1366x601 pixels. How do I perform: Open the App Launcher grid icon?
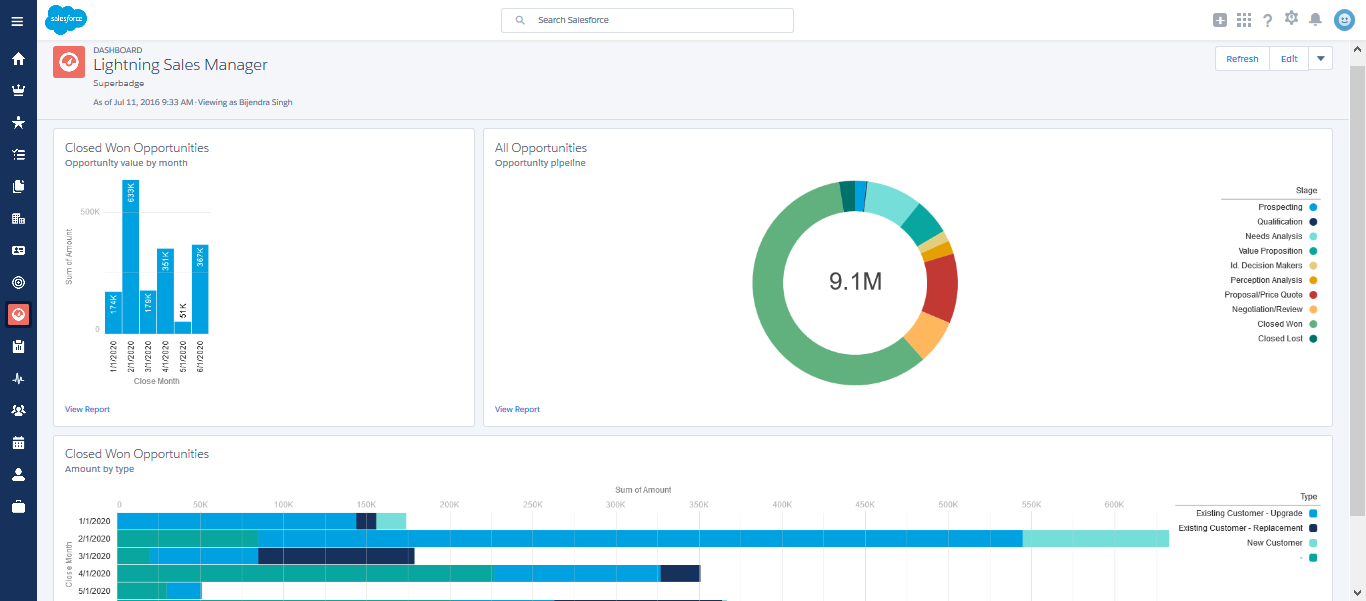tap(1244, 20)
